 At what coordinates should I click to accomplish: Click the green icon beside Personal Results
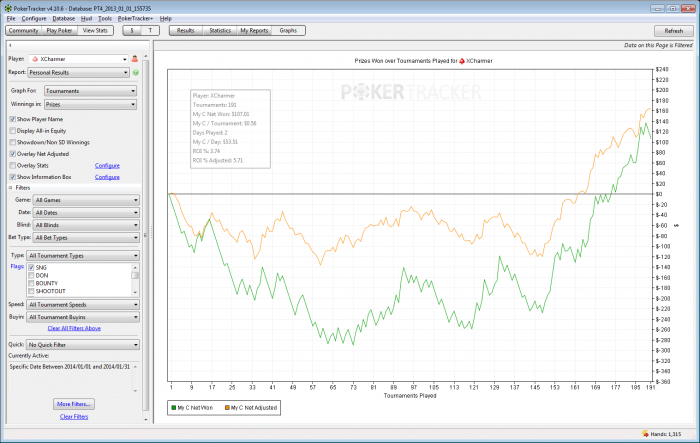click(135, 73)
